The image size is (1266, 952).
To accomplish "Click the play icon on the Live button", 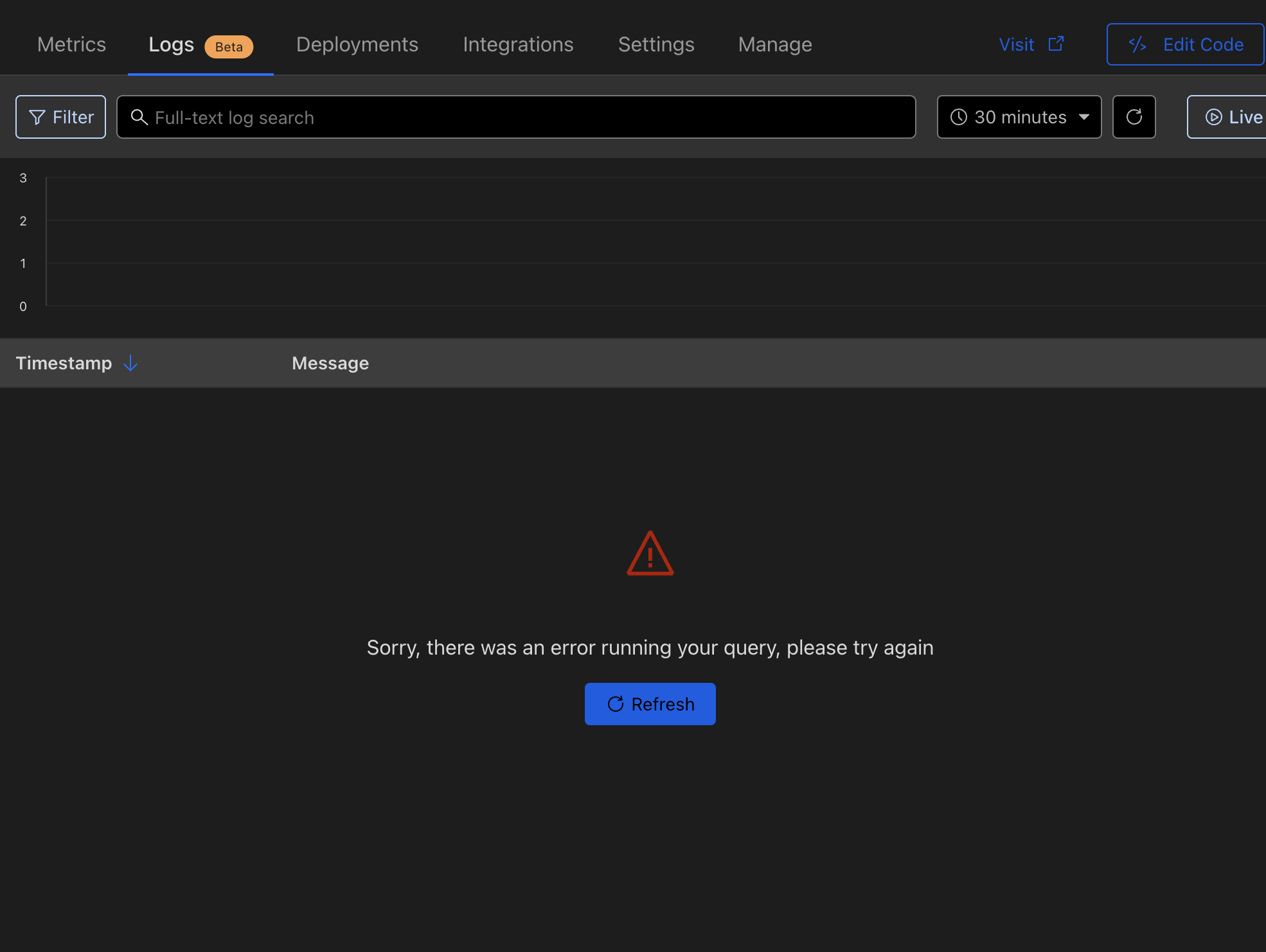I will [x=1214, y=117].
